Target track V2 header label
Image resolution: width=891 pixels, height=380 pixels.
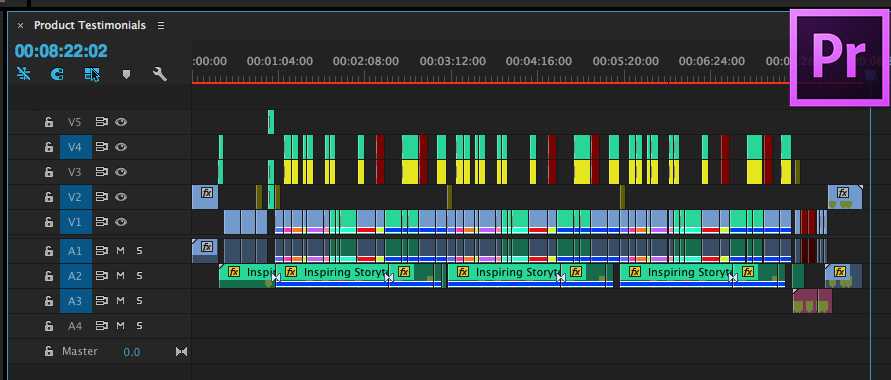coord(75,197)
